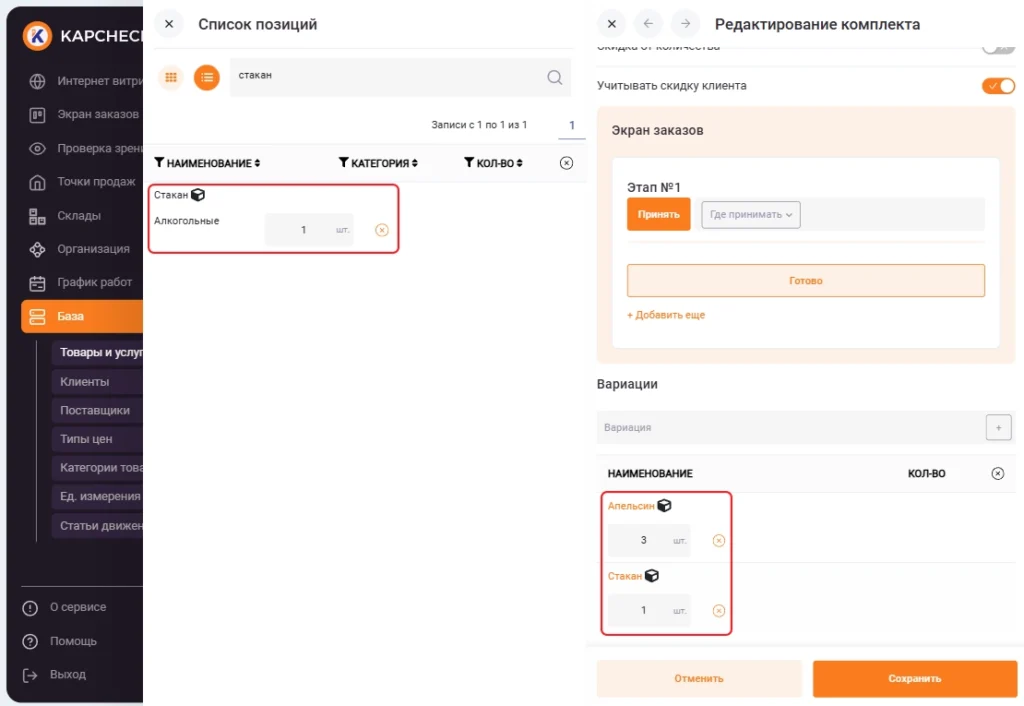1024x706 pixels.
Task: Remove Стакан from the kit items
Action: coord(718,611)
